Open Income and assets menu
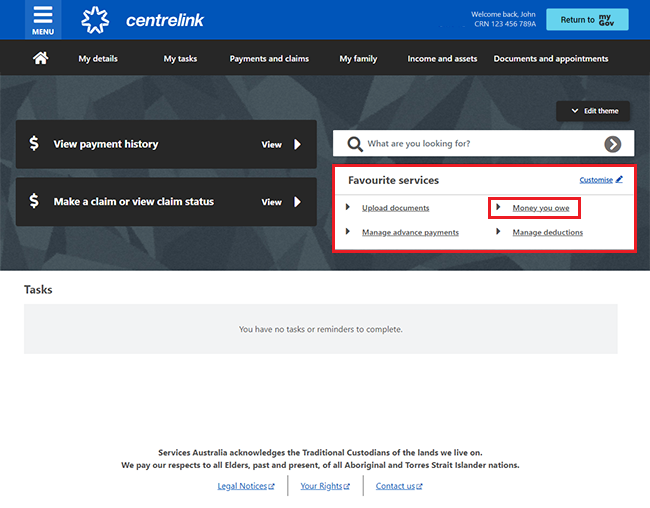The height and width of the screenshot is (508, 650). (x=442, y=59)
